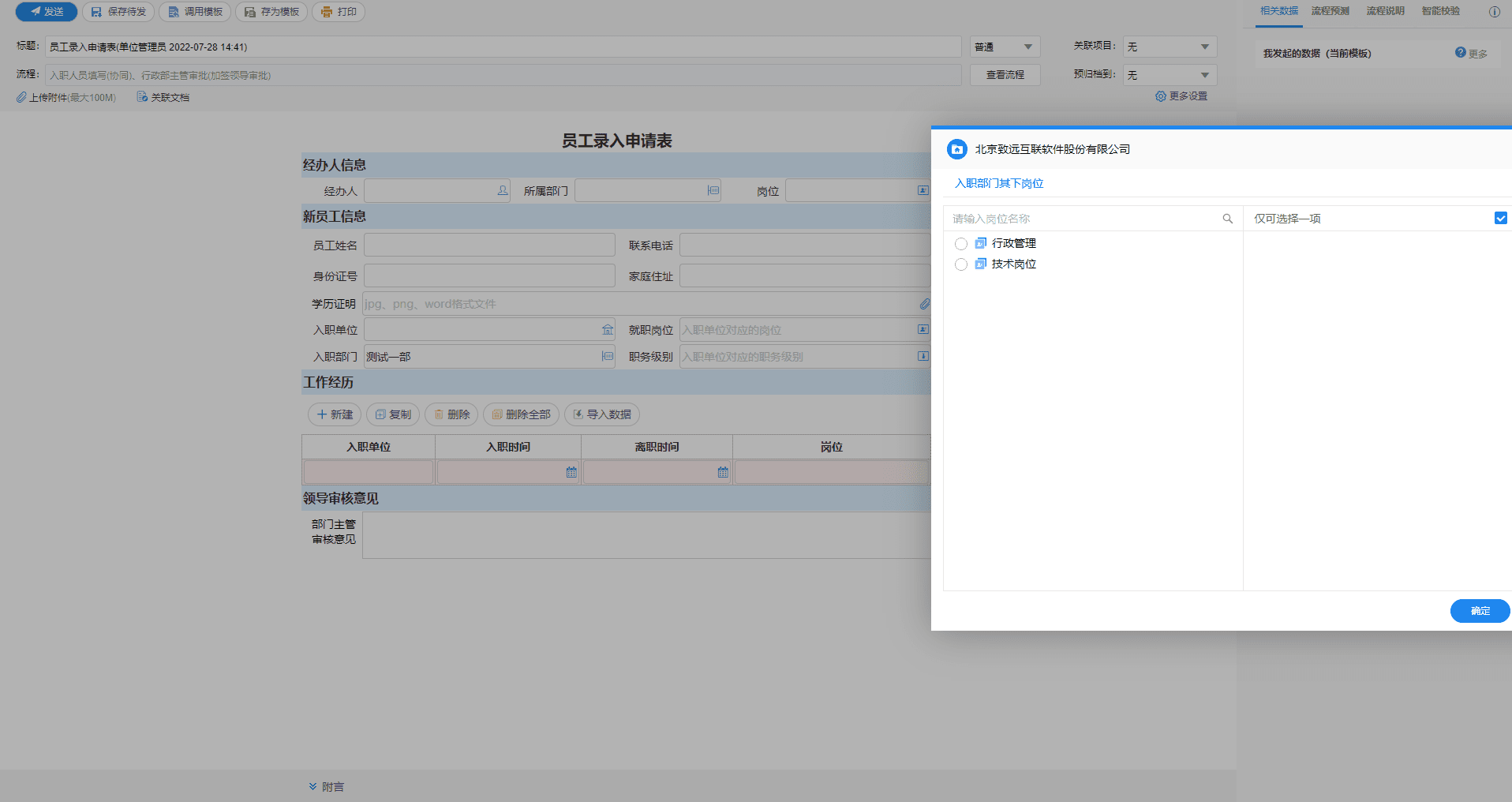This screenshot has height=802, width=1512.
Task: Click 上传附件 paperclip link
Action: [66, 97]
